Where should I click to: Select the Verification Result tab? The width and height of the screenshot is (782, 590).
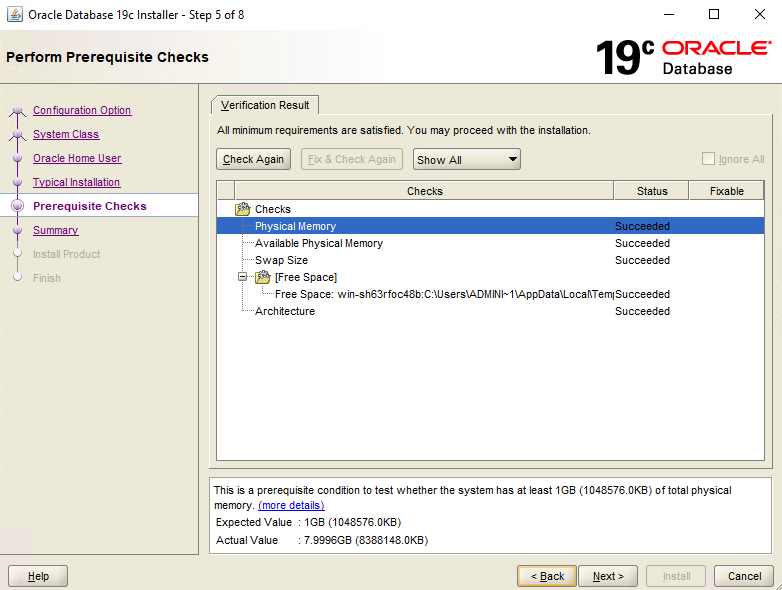tap(265, 105)
